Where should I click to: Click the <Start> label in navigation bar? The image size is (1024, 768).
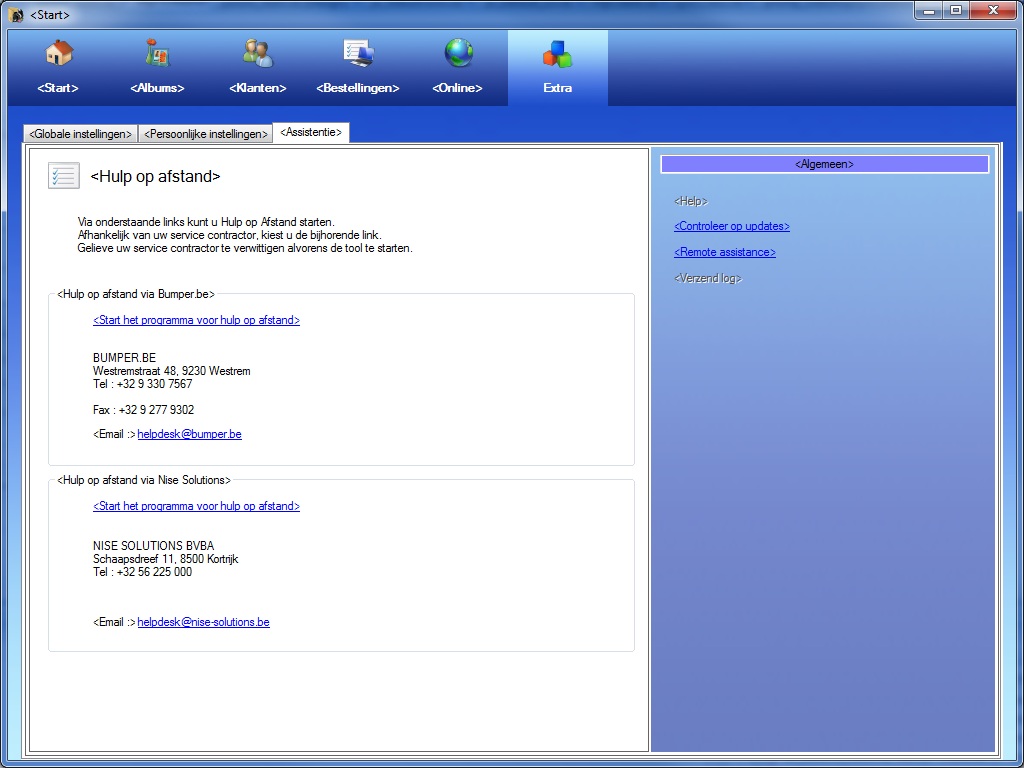(58, 88)
